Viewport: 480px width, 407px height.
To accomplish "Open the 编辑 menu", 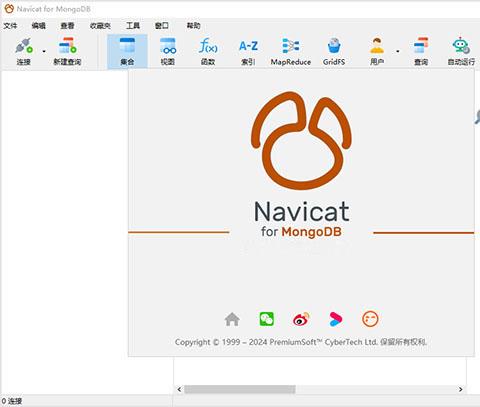I will coord(39,26).
